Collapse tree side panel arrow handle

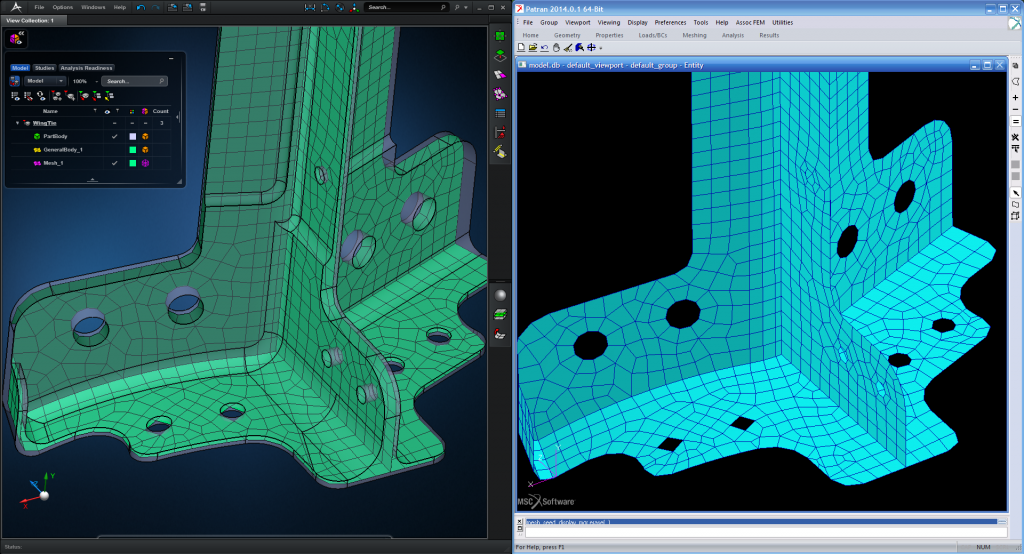178,116
